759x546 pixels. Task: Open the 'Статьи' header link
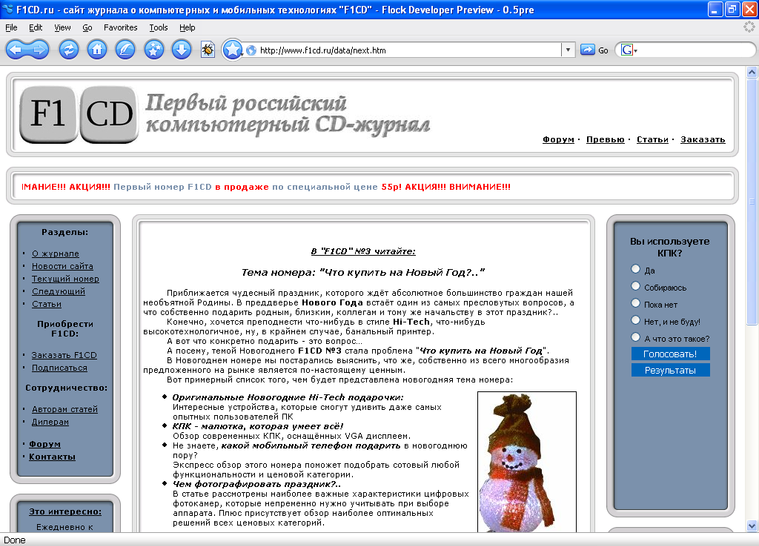653,139
